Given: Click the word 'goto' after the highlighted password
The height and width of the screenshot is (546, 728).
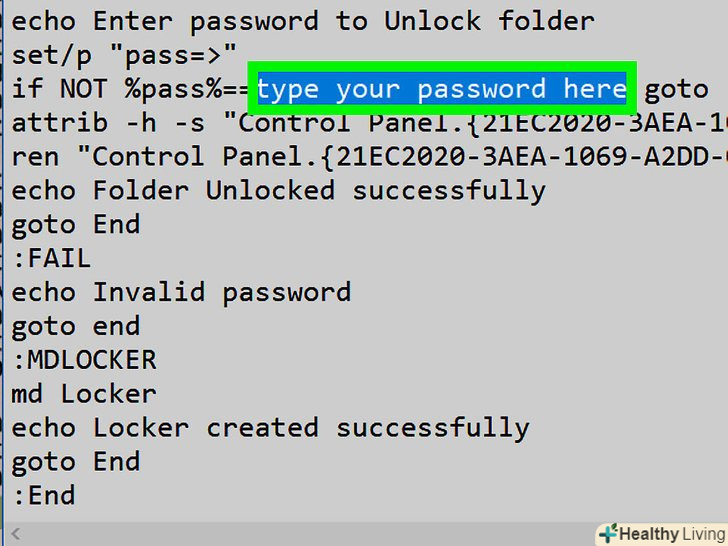Looking at the screenshot, I should [677, 89].
